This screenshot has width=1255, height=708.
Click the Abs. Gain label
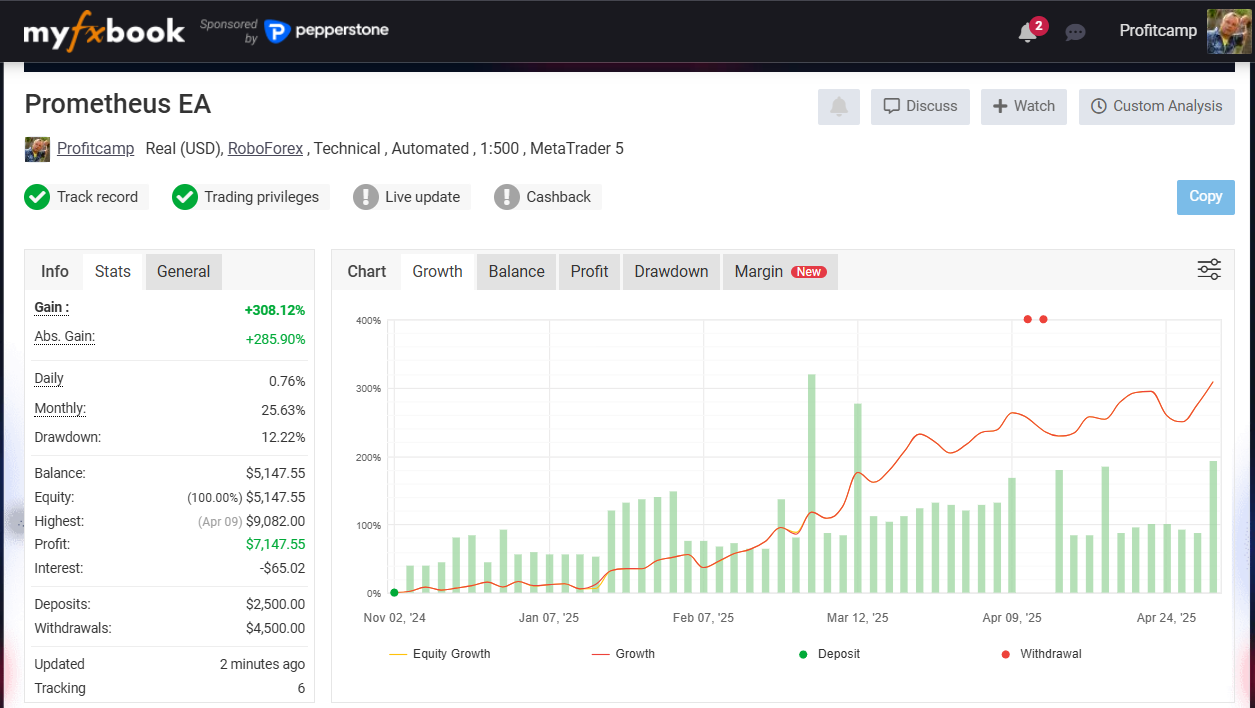65,337
